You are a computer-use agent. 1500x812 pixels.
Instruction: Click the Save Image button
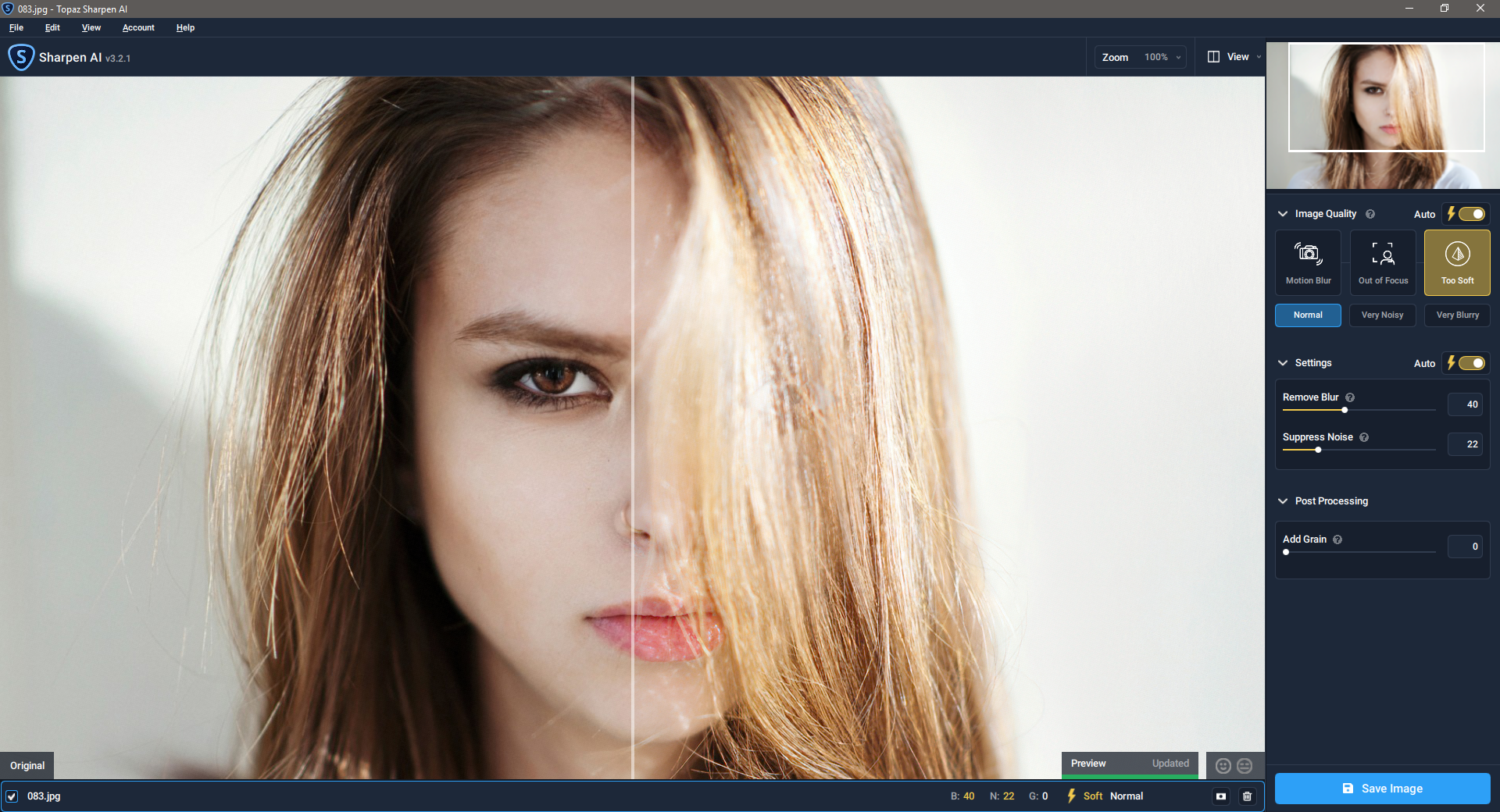coord(1382,789)
